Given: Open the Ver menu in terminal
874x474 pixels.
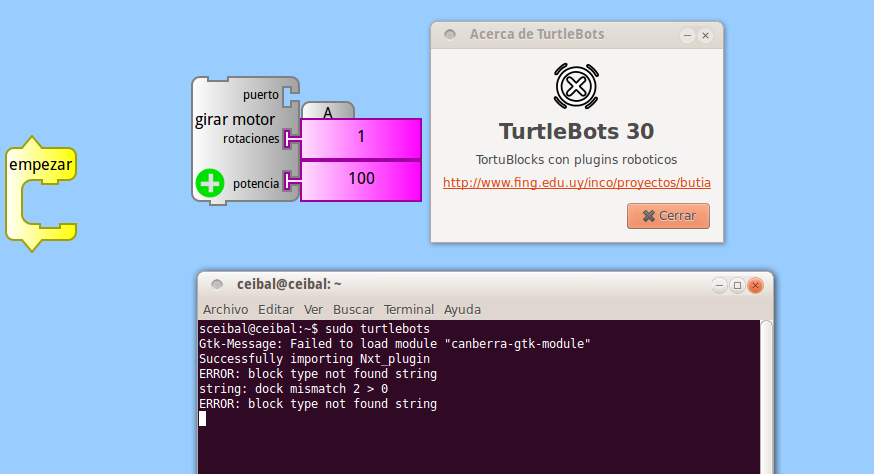Looking at the screenshot, I should (313, 309).
